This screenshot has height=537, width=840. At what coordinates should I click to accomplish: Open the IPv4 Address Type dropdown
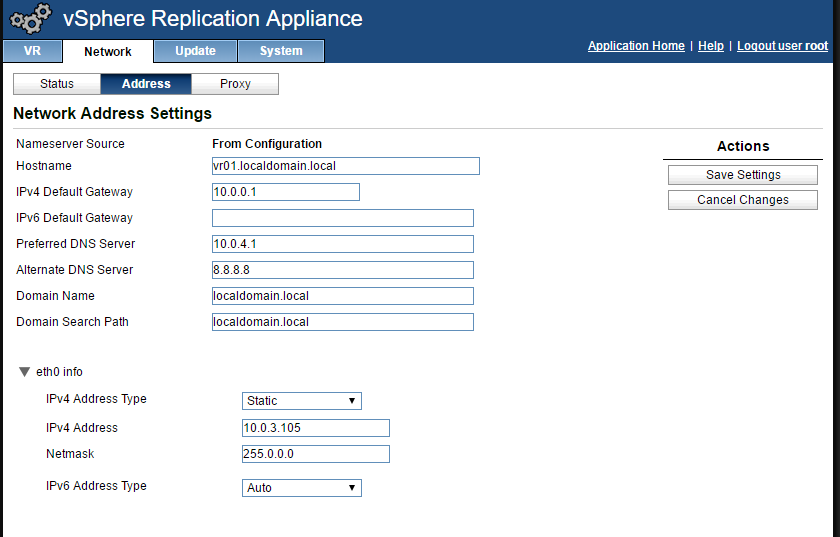tap(301, 401)
